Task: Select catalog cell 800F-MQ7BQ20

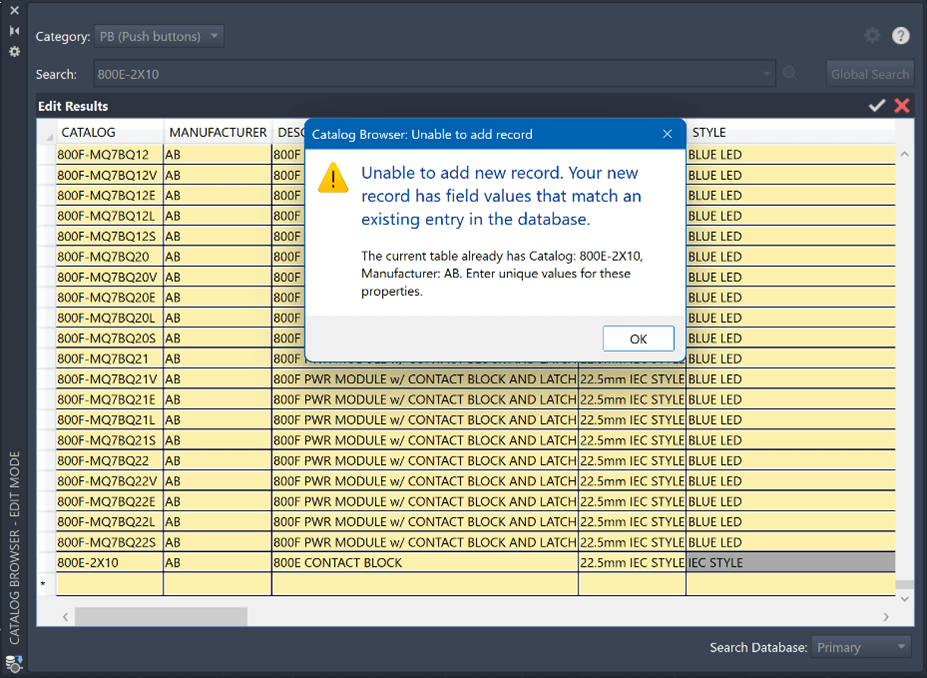Action: point(110,257)
